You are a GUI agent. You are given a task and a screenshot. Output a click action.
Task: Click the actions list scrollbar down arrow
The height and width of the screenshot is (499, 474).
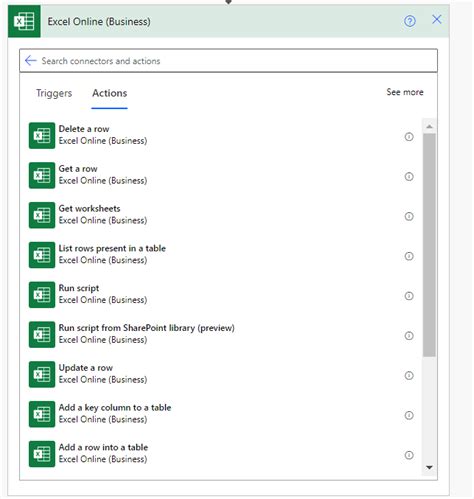[x=429, y=467]
